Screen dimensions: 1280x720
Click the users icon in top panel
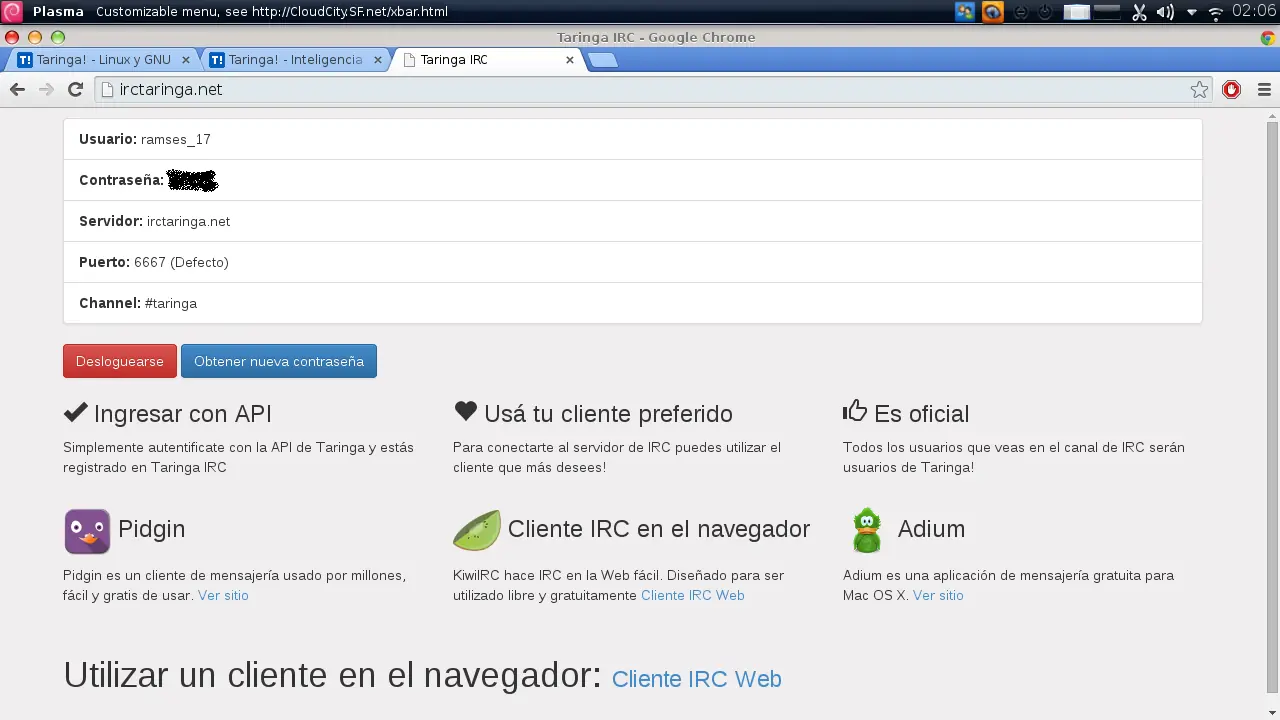point(965,12)
